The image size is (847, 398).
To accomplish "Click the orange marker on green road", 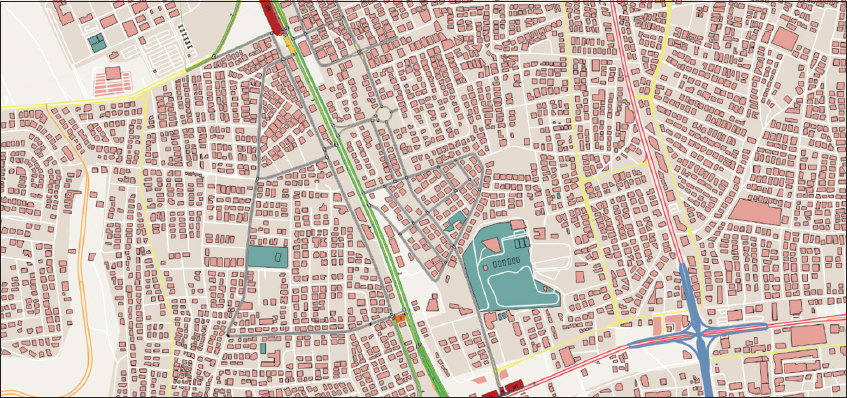I will click(x=400, y=318).
